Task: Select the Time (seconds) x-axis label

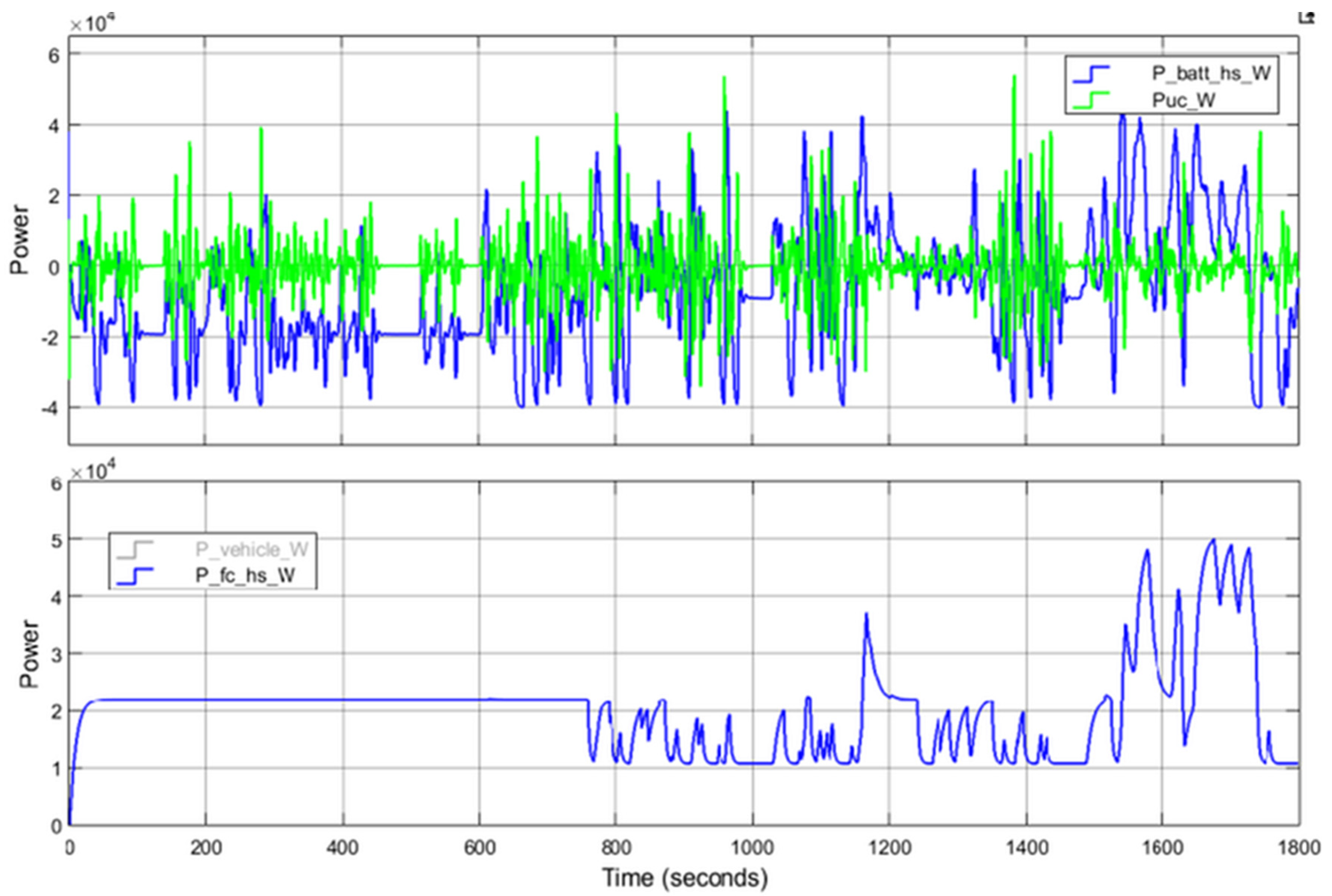Action: (685, 877)
